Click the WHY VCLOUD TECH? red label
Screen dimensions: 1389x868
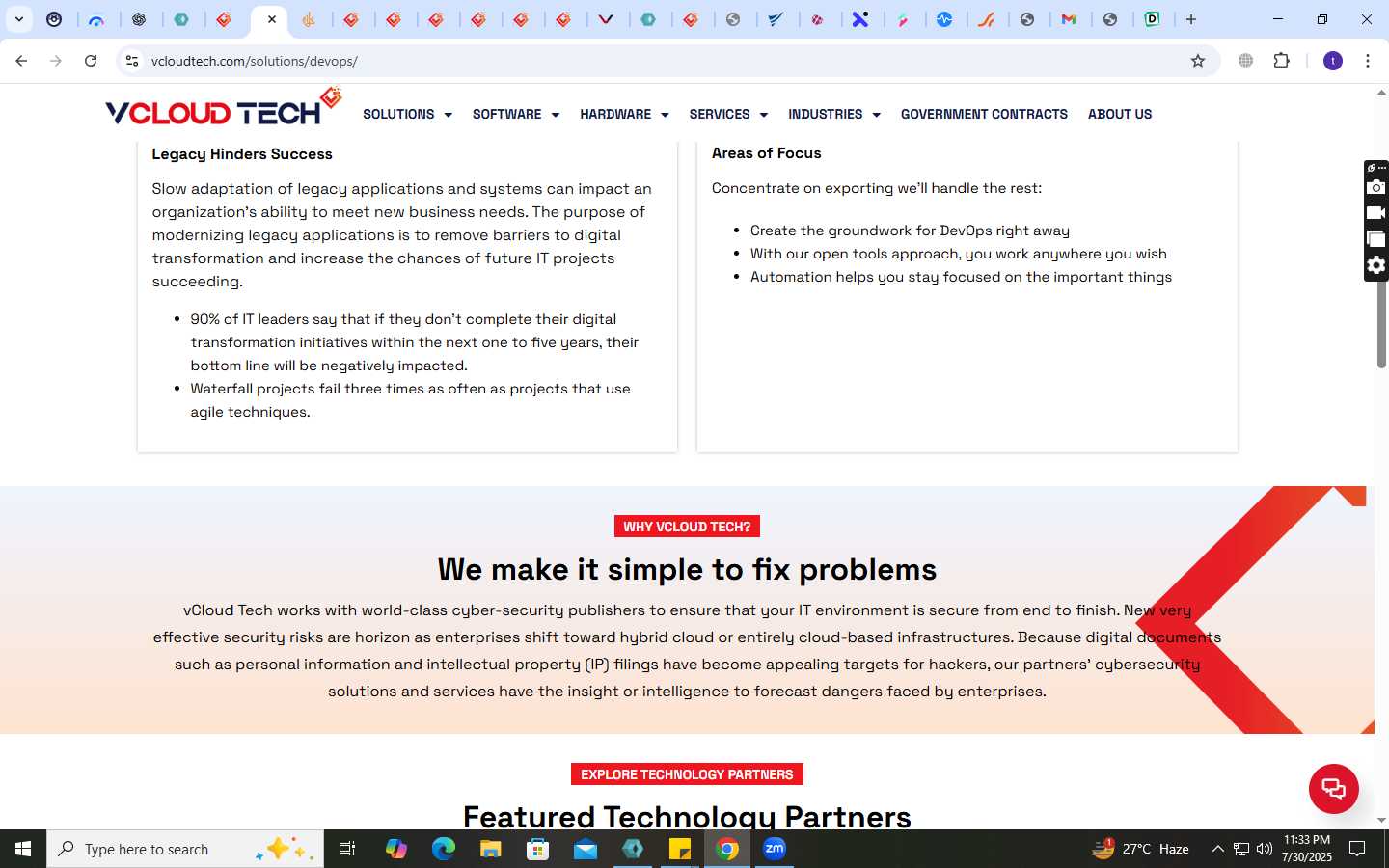coord(687,527)
